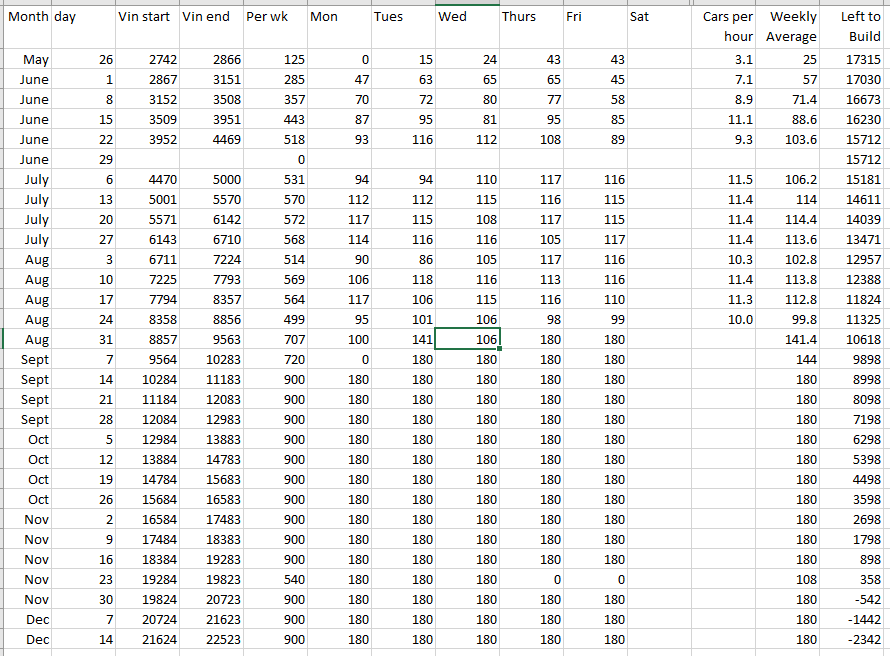The height and width of the screenshot is (656, 890).
Task: Select the Vin end cell showing 22523
Action: pos(210,639)
